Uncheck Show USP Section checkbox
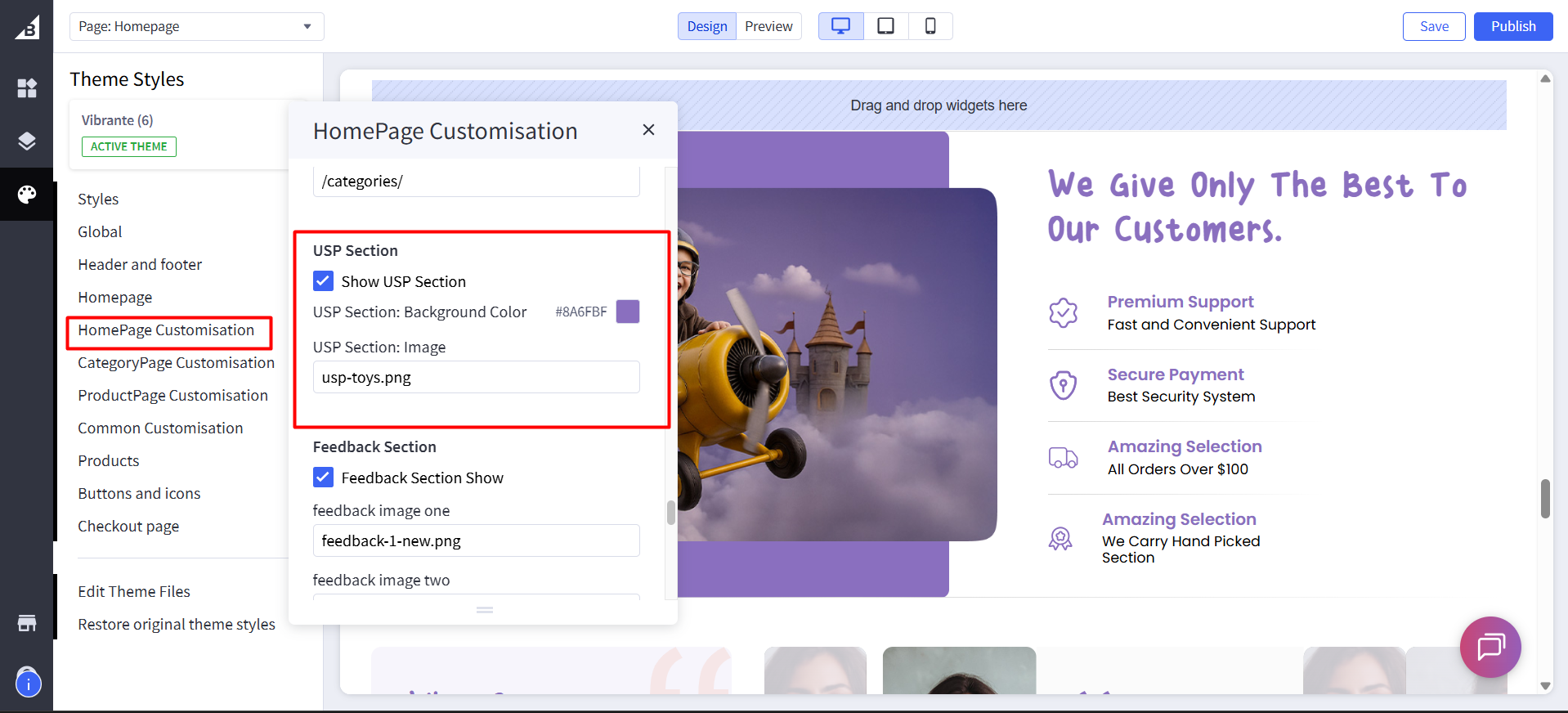The width and height of the screenshot is (1568, 713). point(323,281)
